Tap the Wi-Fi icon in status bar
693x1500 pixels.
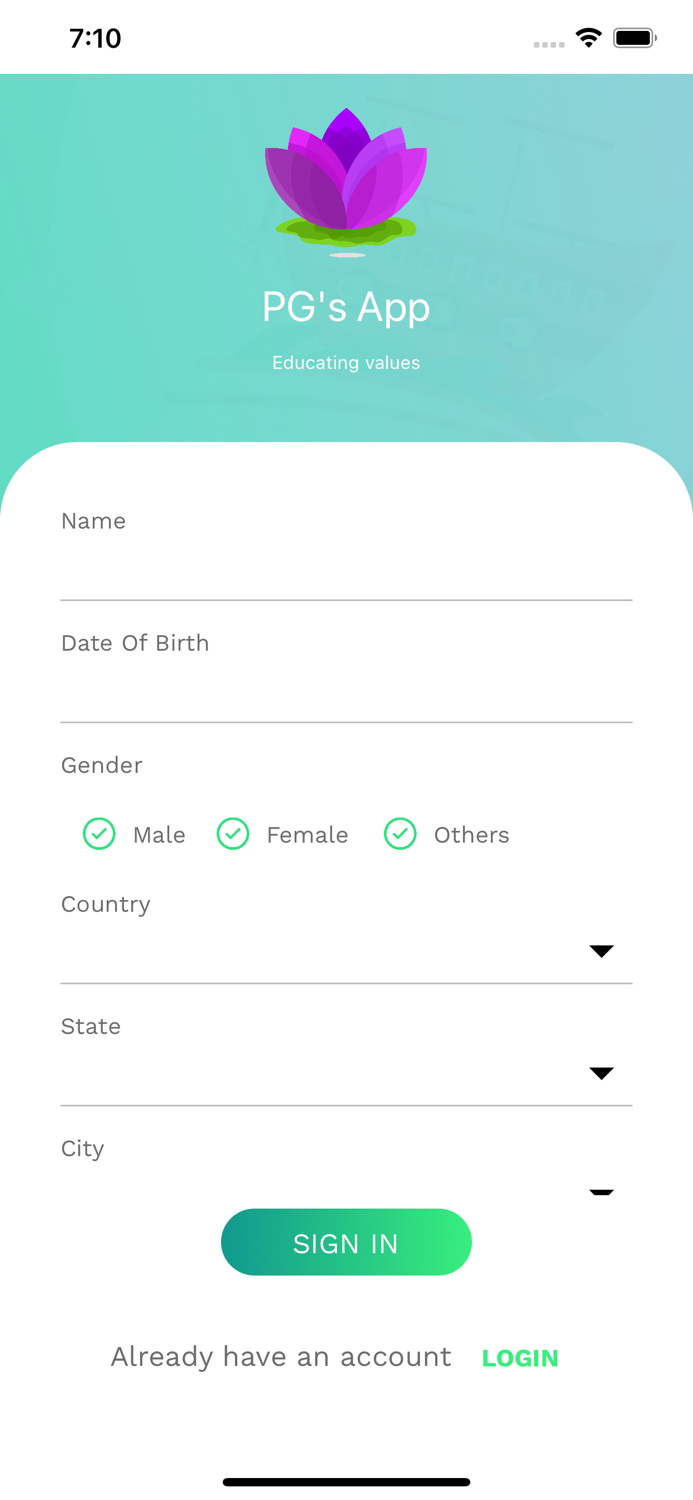[589, 37]
